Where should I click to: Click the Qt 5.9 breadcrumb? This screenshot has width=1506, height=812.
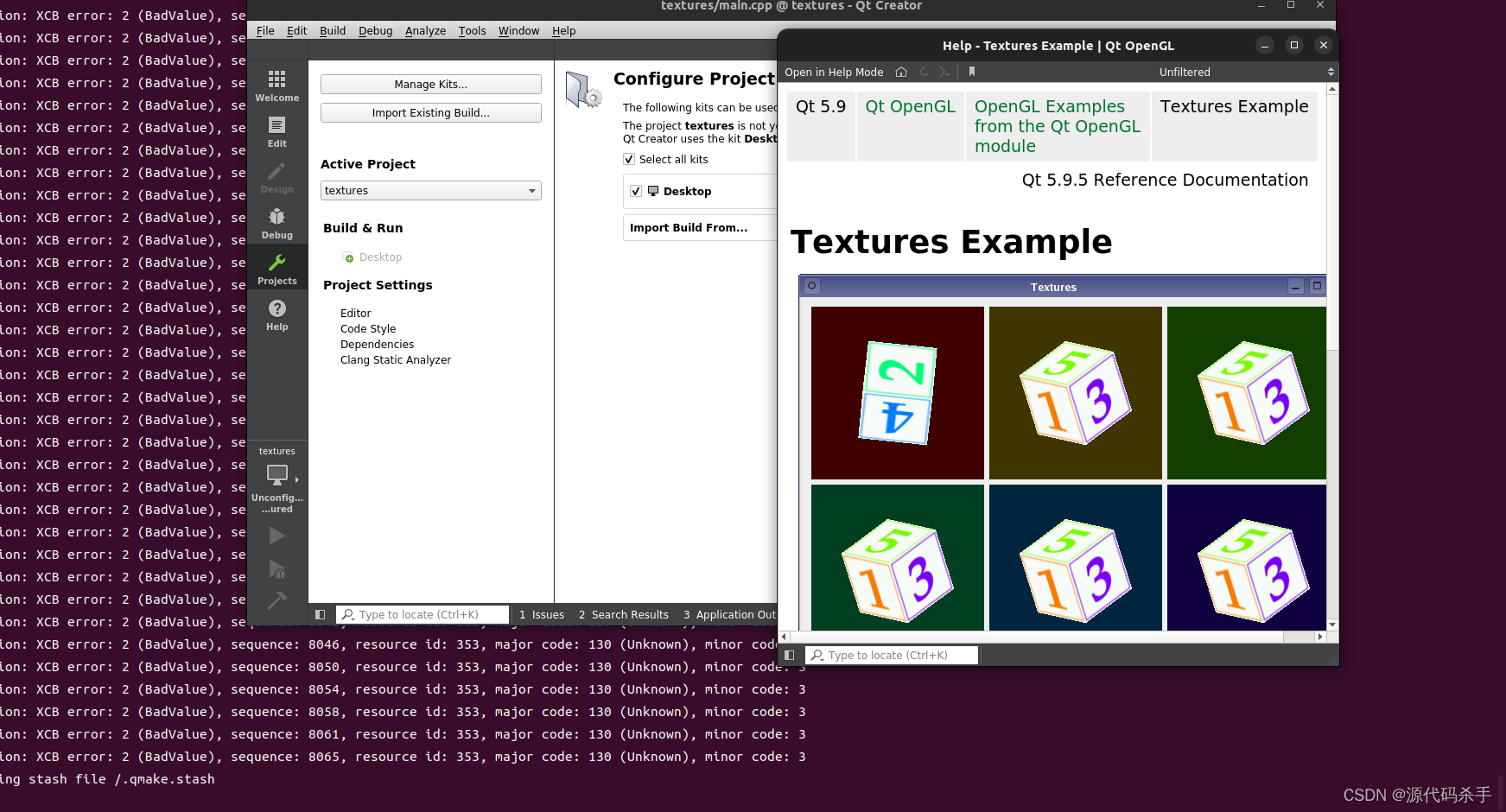click(821, 106)
